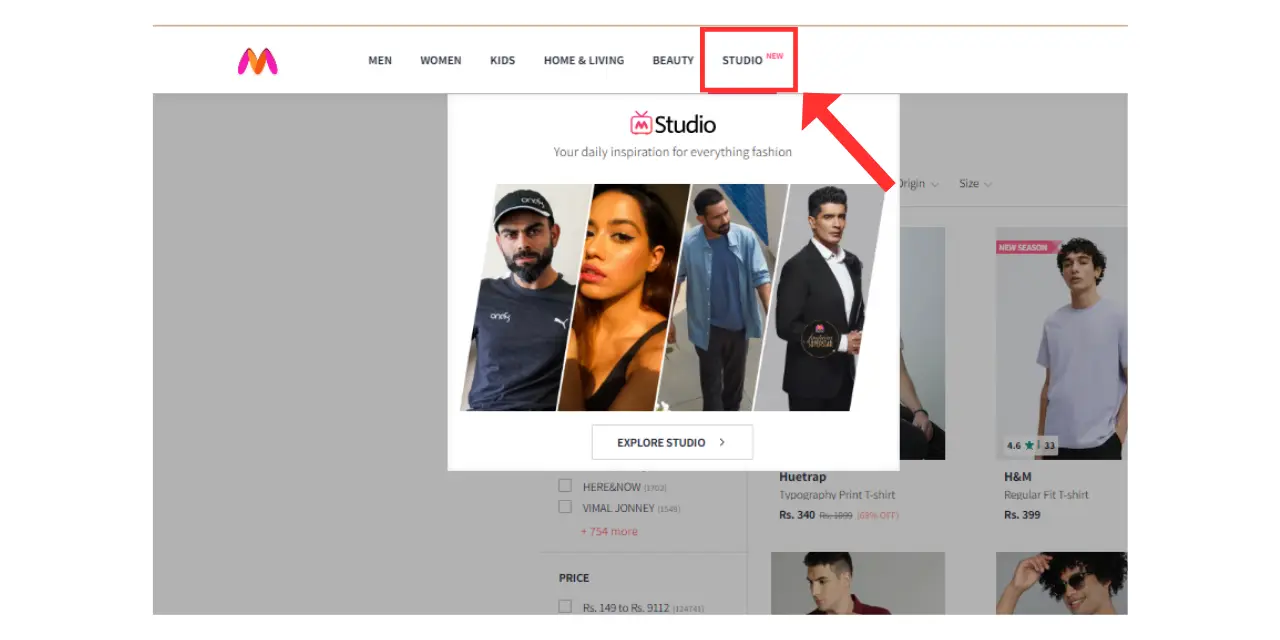Check the Rs. 149 to Rs. 9112 price checkbox
Viewport: 1280px width, 640px height.
[565, 606]
